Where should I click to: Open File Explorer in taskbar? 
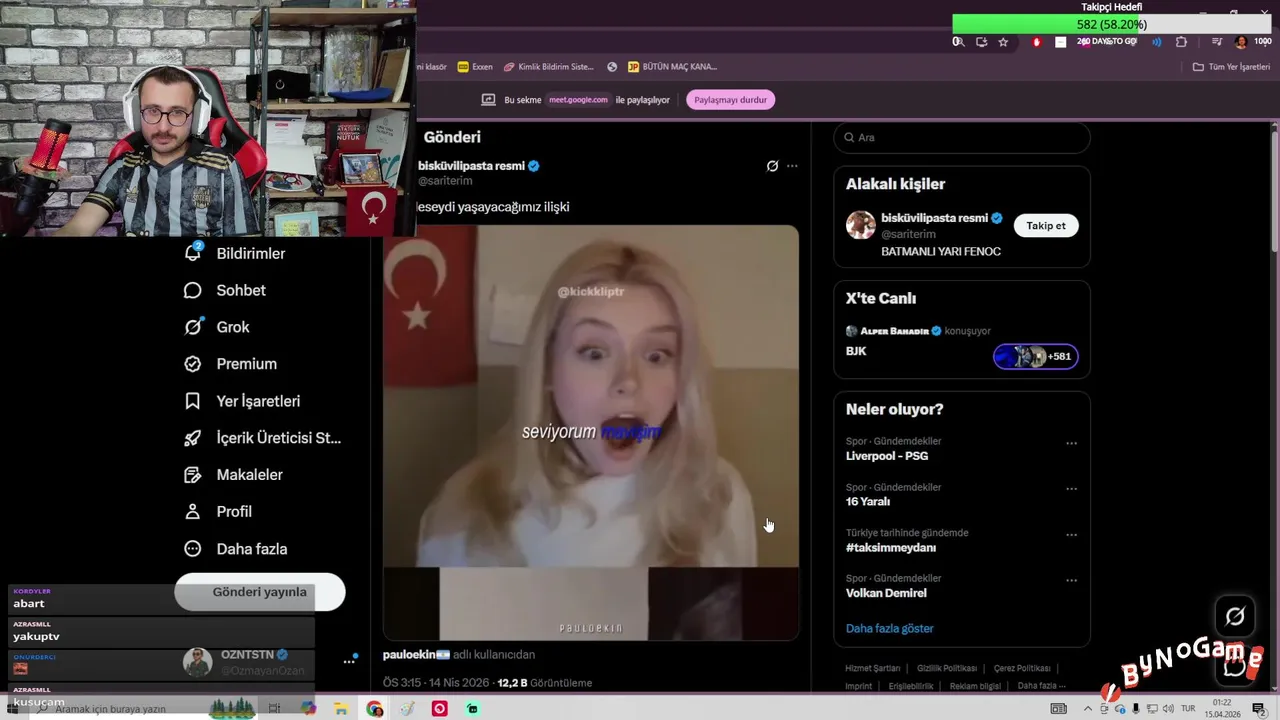point(341,709)
